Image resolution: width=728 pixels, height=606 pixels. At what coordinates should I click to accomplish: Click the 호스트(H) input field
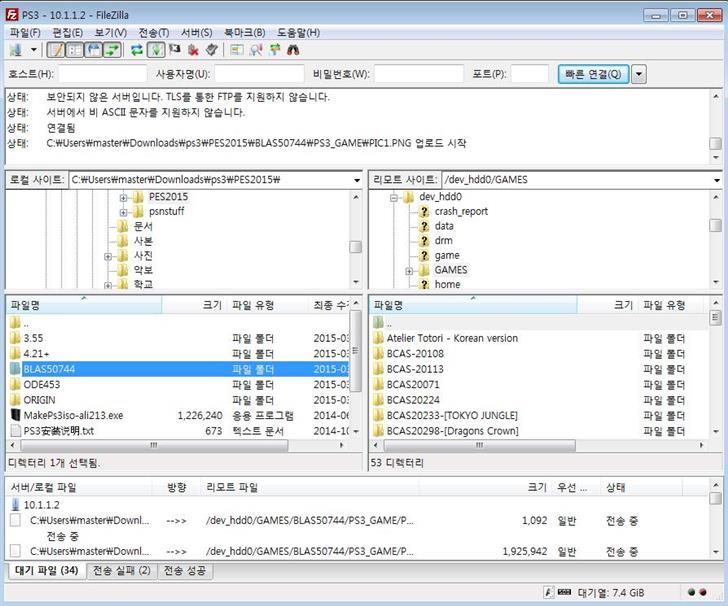pos(102,74)
